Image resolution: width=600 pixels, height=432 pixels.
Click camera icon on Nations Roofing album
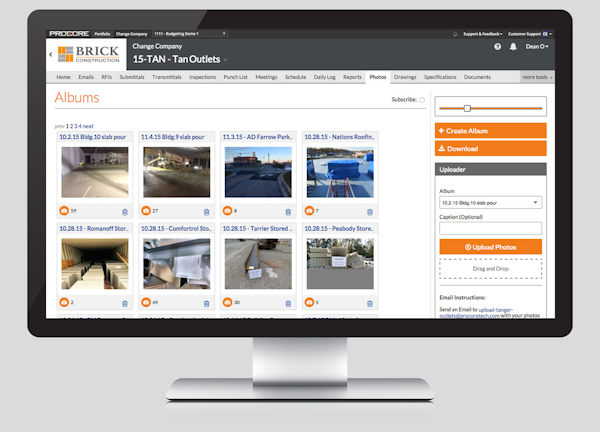point(309,210)
